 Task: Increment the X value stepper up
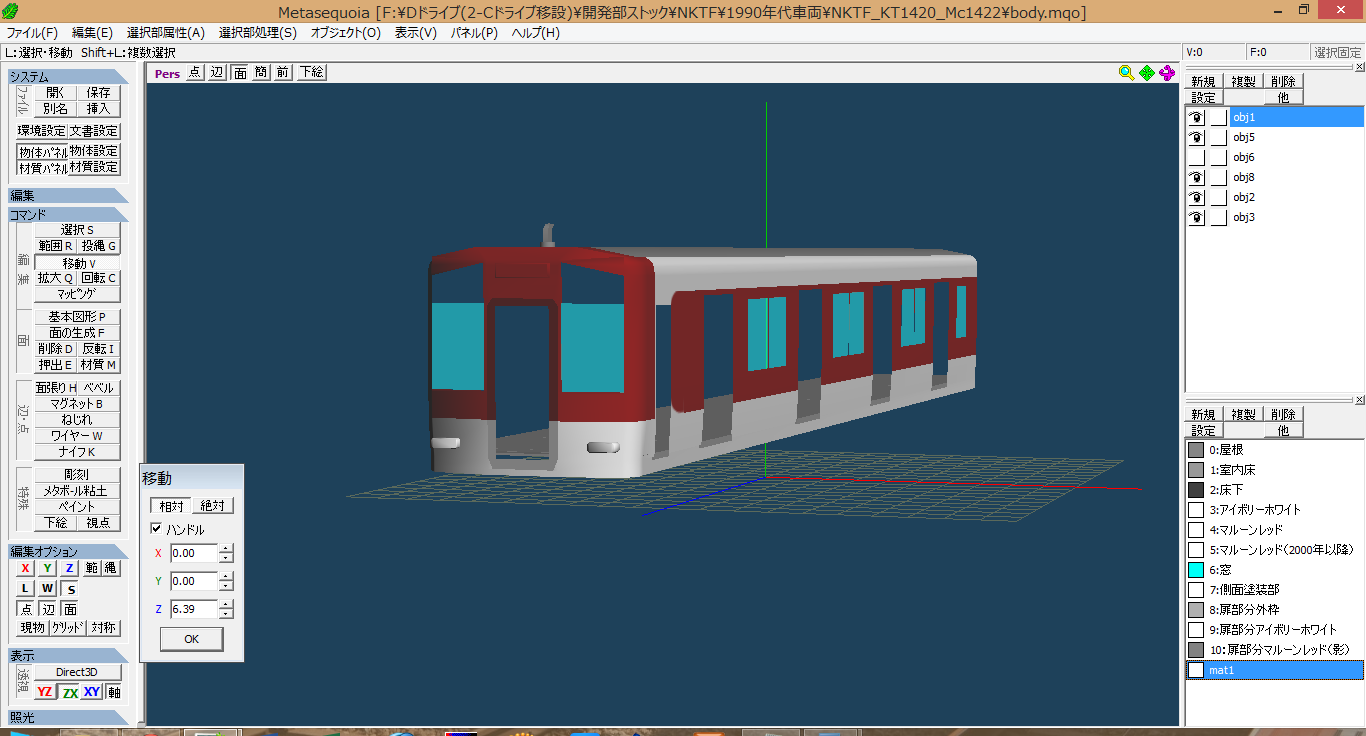[227, 548]
